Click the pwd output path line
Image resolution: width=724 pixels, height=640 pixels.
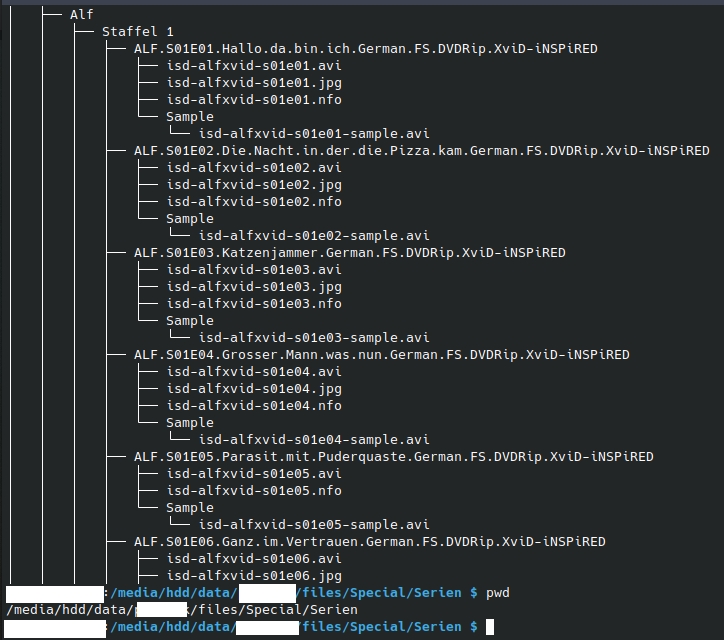pyautogui.click(x=182, y=610)
